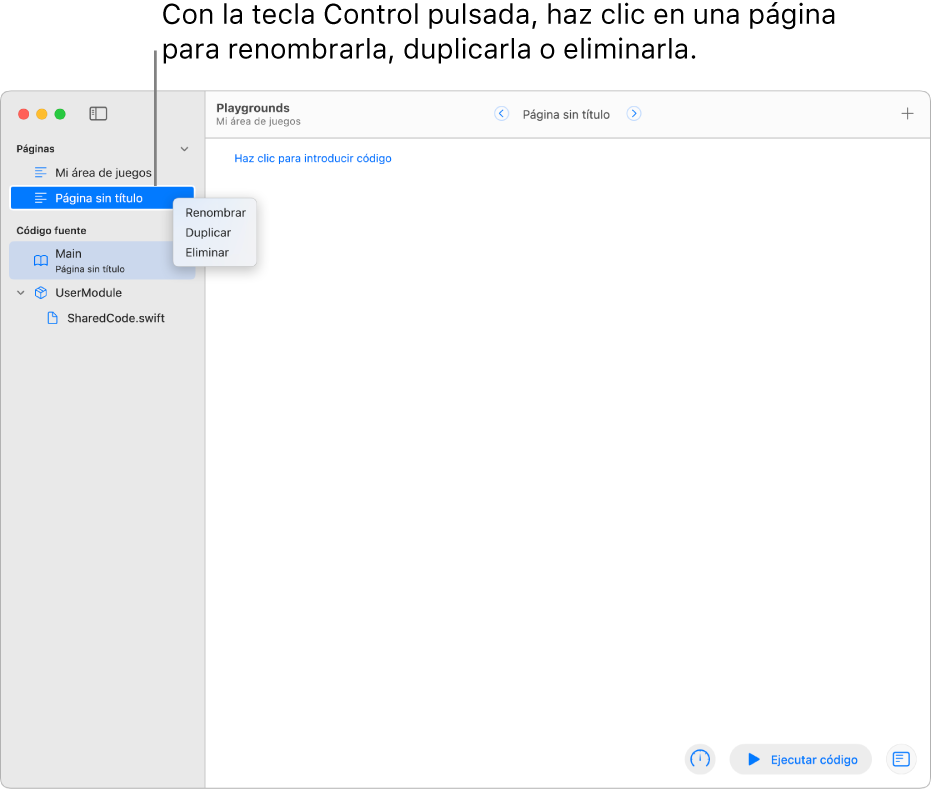Click the Código fuente section header
Screen dimensions: 931x790
pos(51,230)
